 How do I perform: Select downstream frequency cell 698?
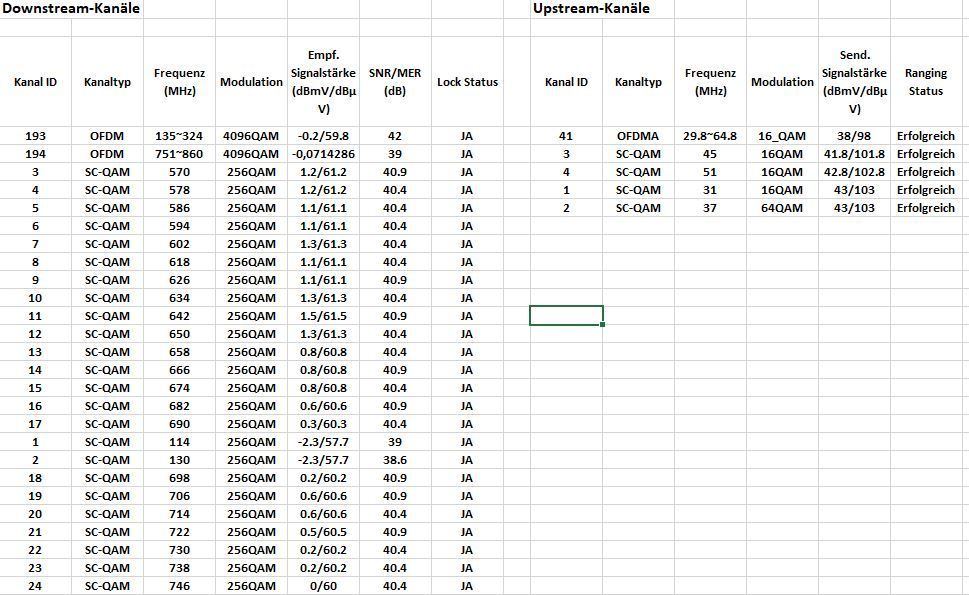179,478
